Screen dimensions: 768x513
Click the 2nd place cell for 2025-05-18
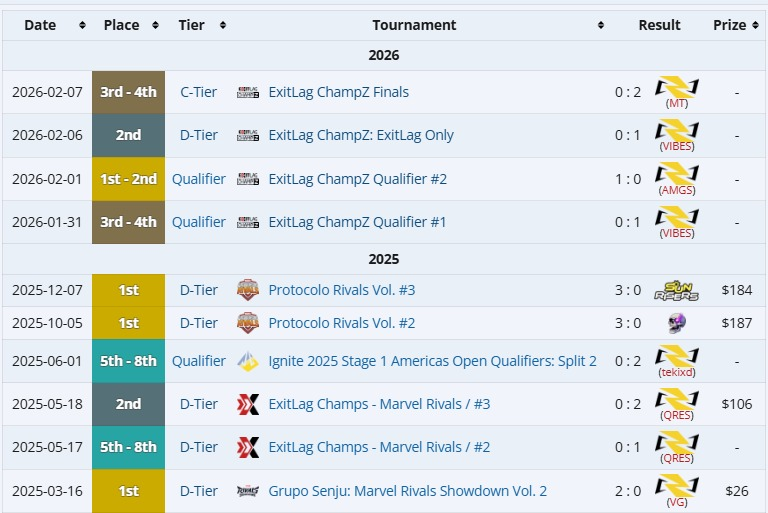(x=128, y=404)
